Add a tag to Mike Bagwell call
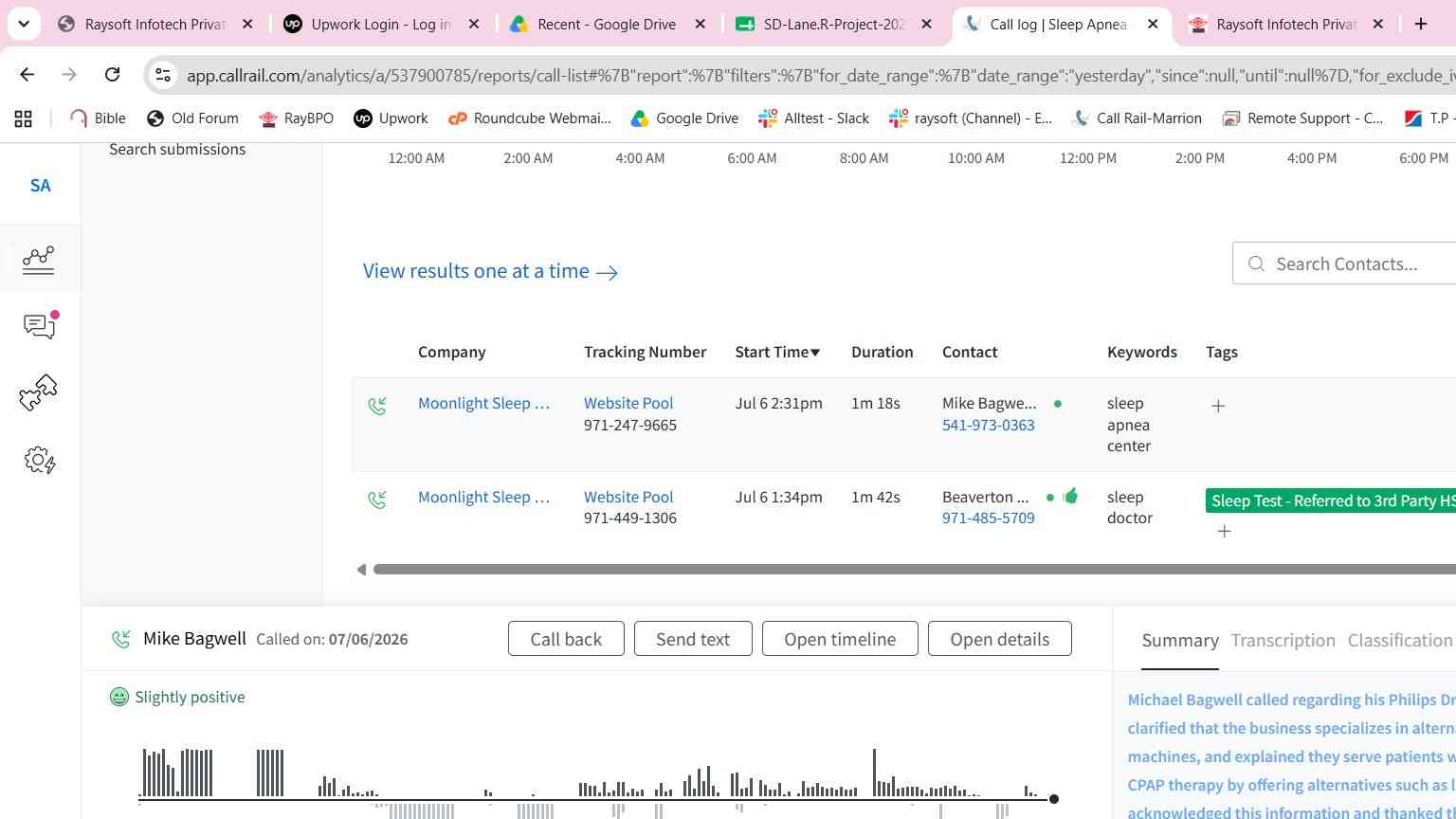 click(1218, 406)
